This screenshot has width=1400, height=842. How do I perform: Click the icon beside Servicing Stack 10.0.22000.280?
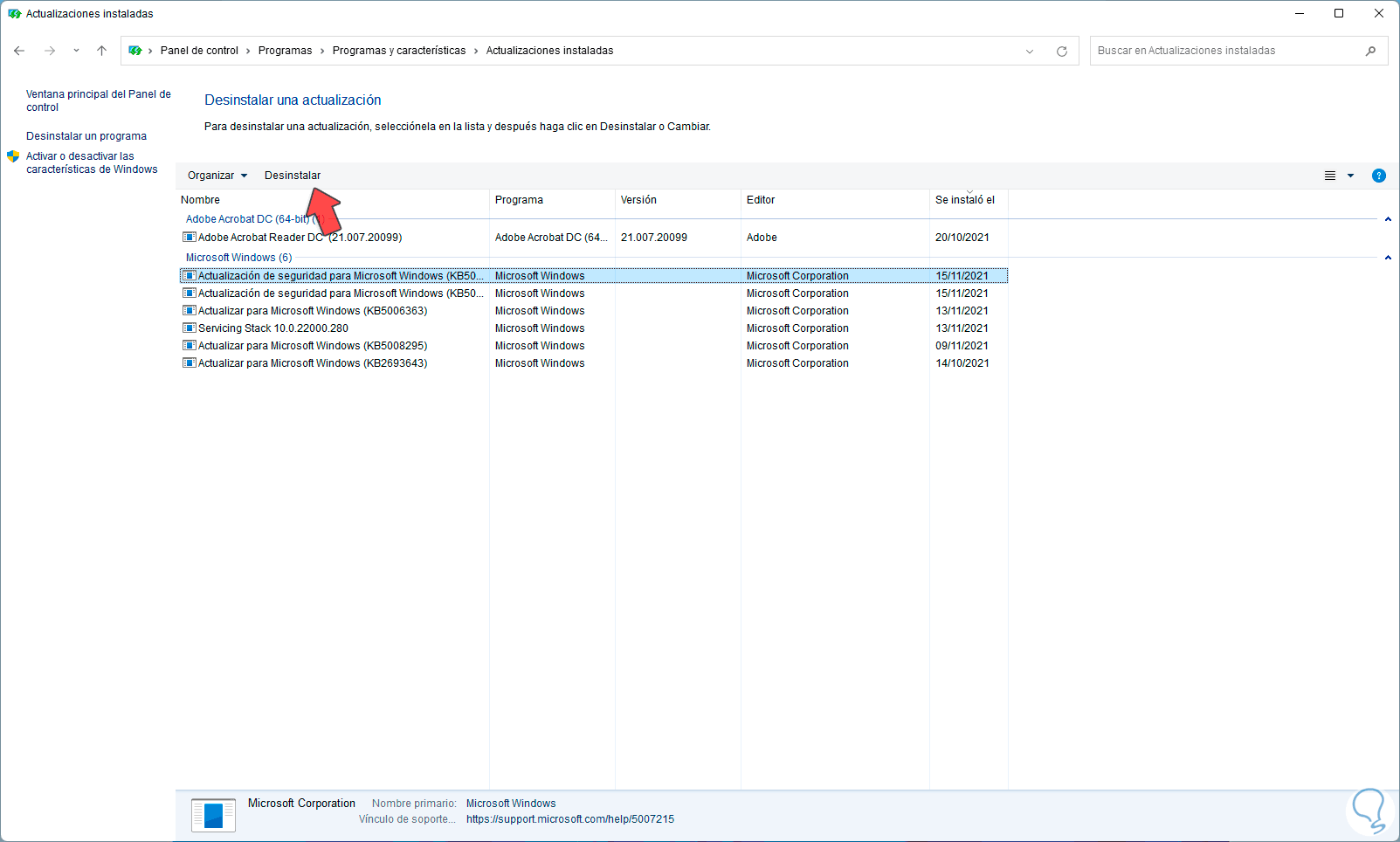click(x=190, y=328)
